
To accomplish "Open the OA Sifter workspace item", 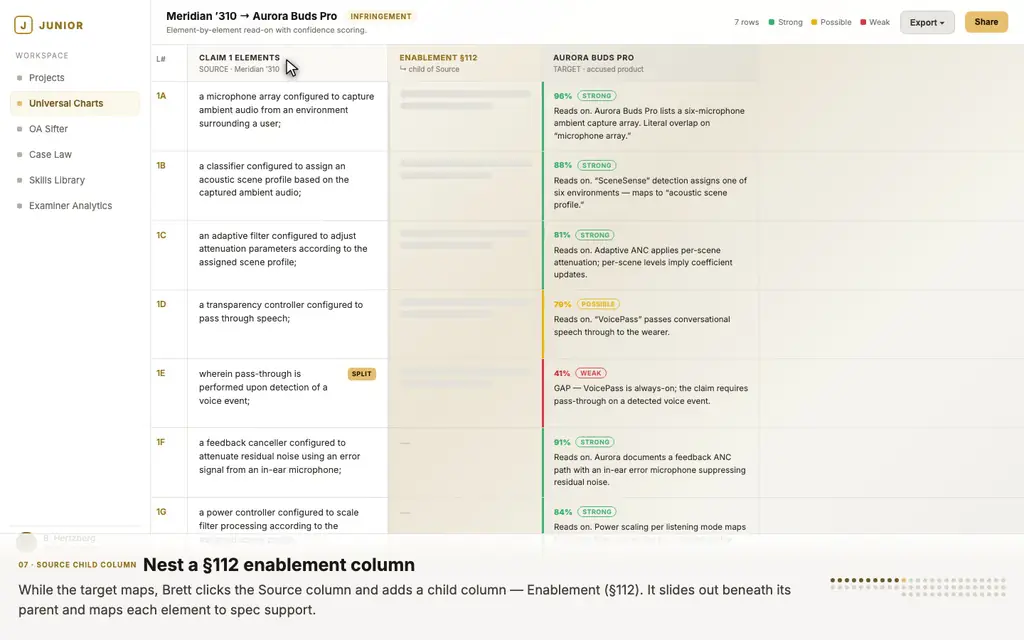I will pyautogui.click(x=48, y=129).
